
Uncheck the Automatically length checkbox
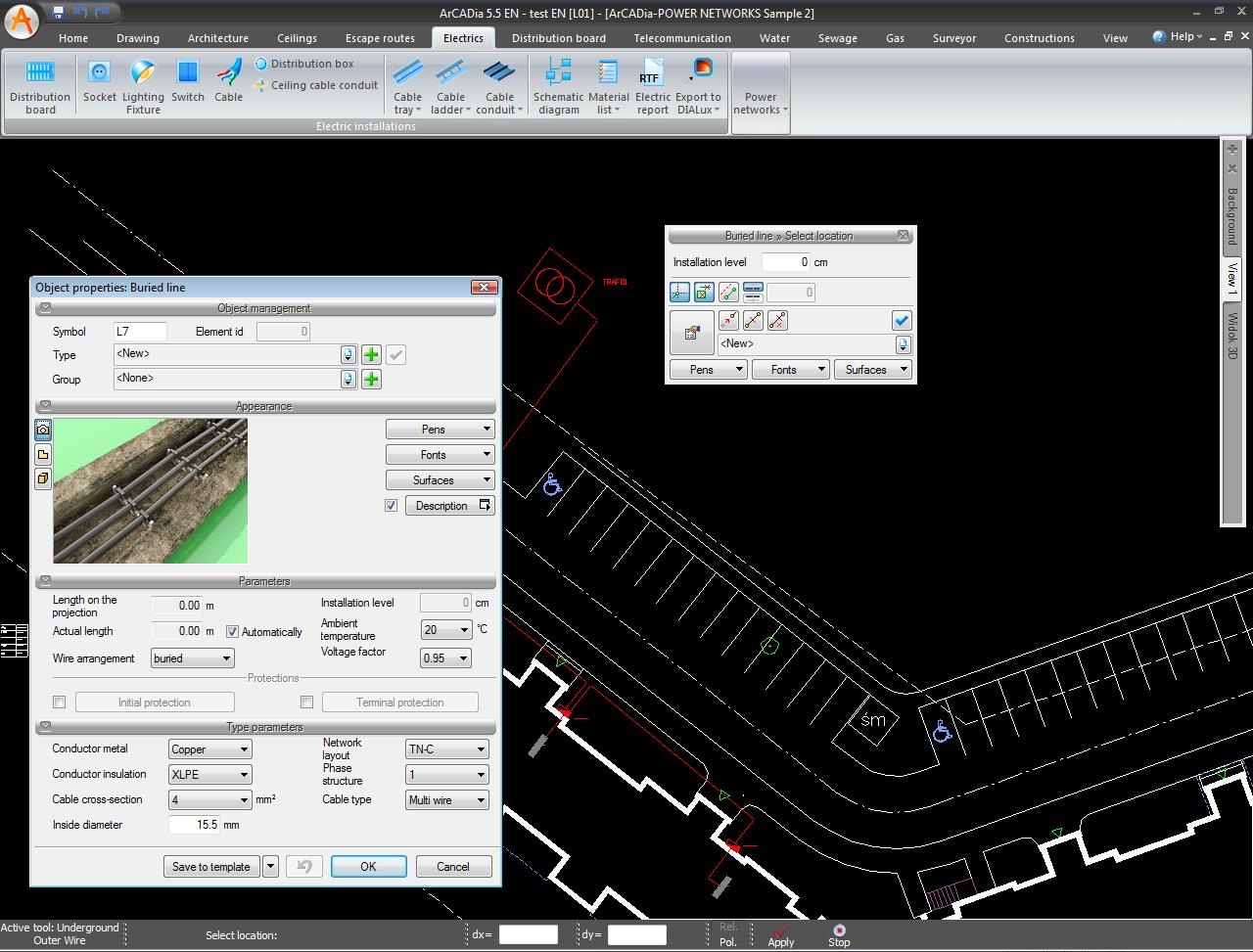click(x=233, y=632)
